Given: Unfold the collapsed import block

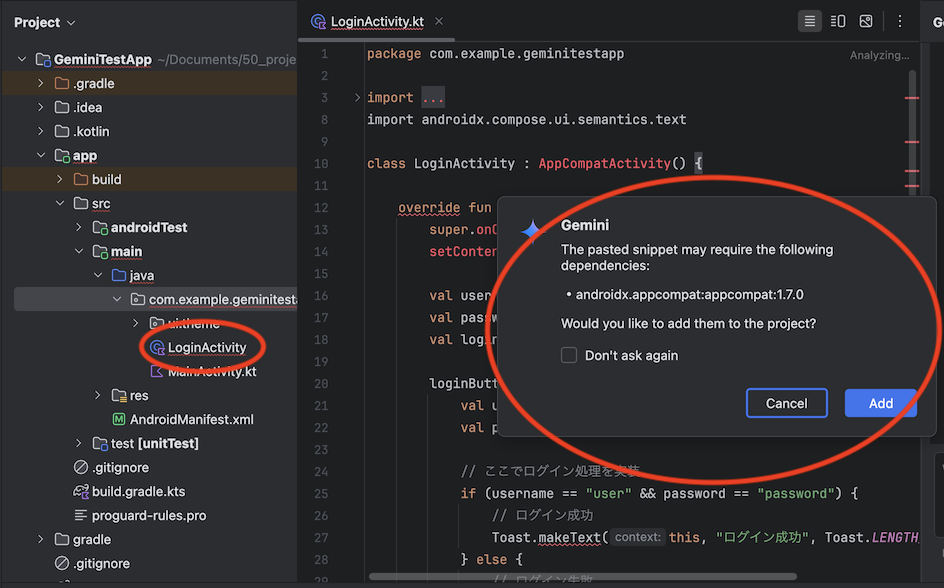Looking at the screenshot, I should (x=357, y=97).
